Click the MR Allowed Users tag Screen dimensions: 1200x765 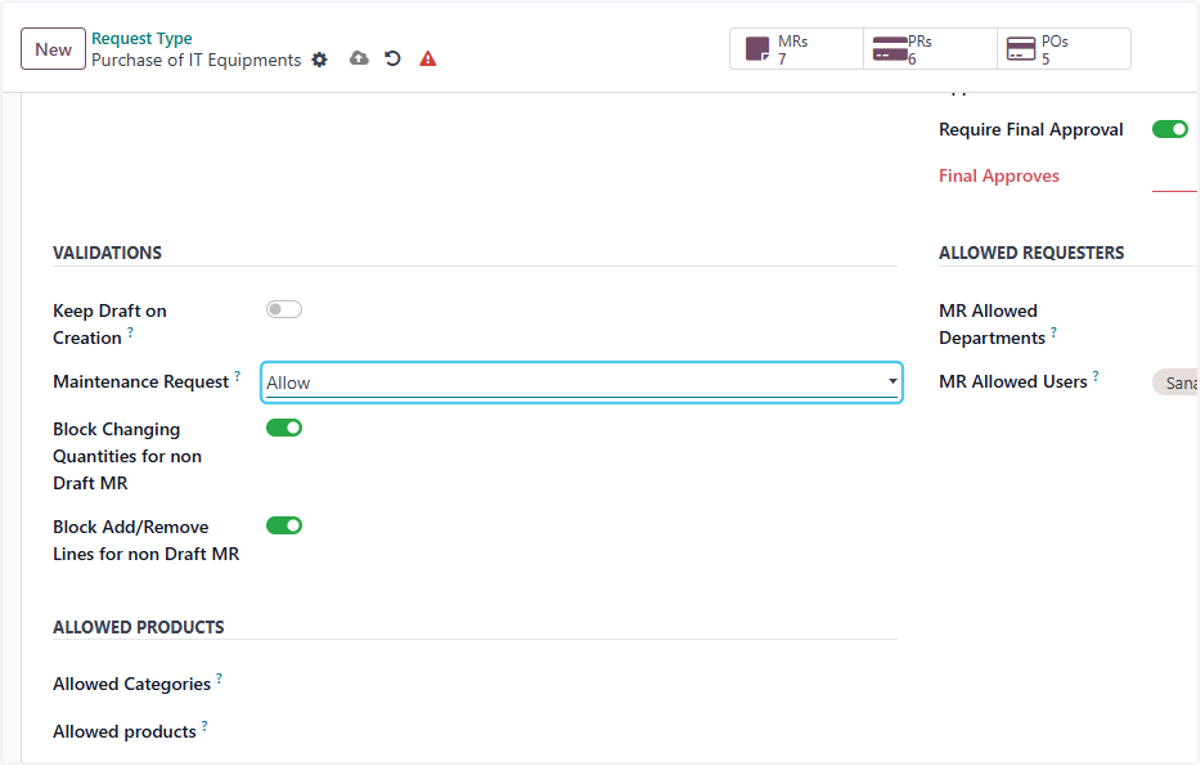click(x=1176, y=383)
